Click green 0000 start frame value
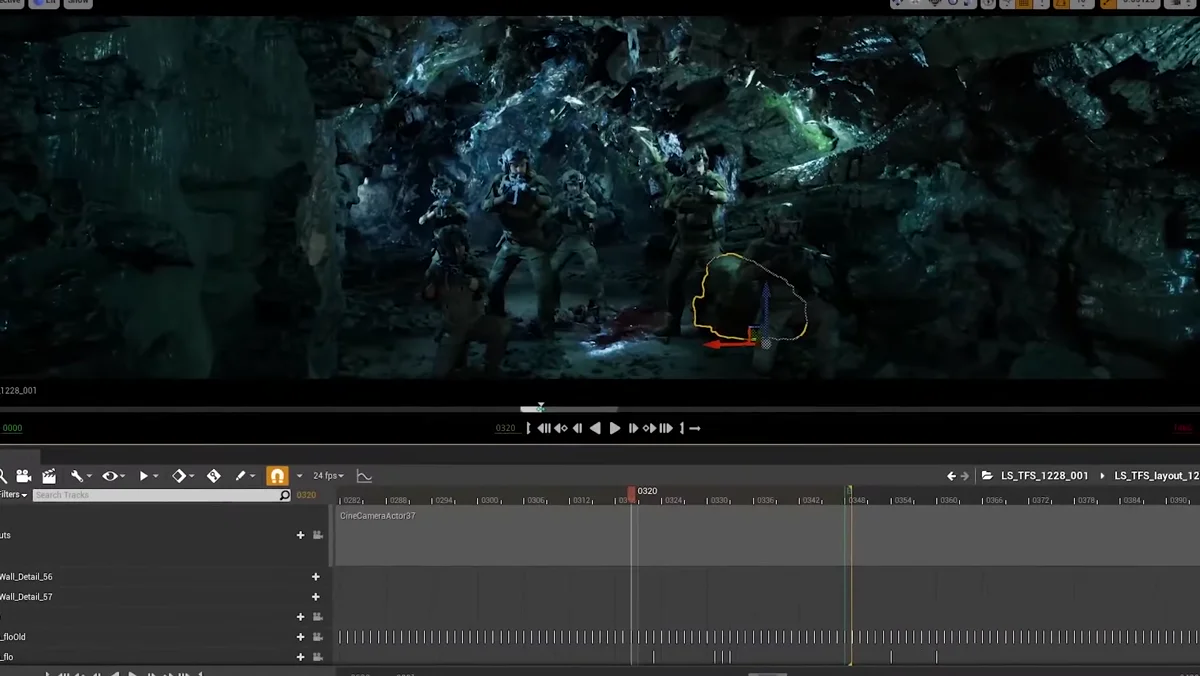Image resolution: width=1200 pixels, height=676 pixels. click(11, 428)
